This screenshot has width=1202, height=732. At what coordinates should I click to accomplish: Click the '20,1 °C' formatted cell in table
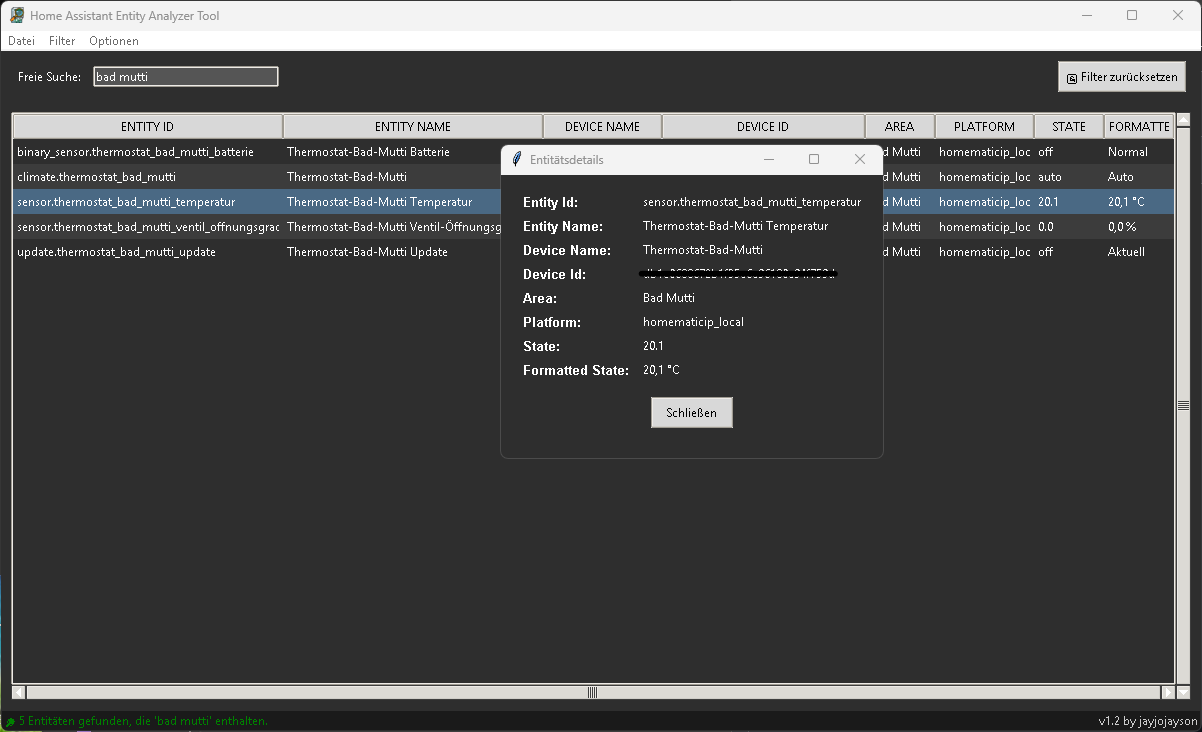pyautogui.click(x=1126, y=202)
